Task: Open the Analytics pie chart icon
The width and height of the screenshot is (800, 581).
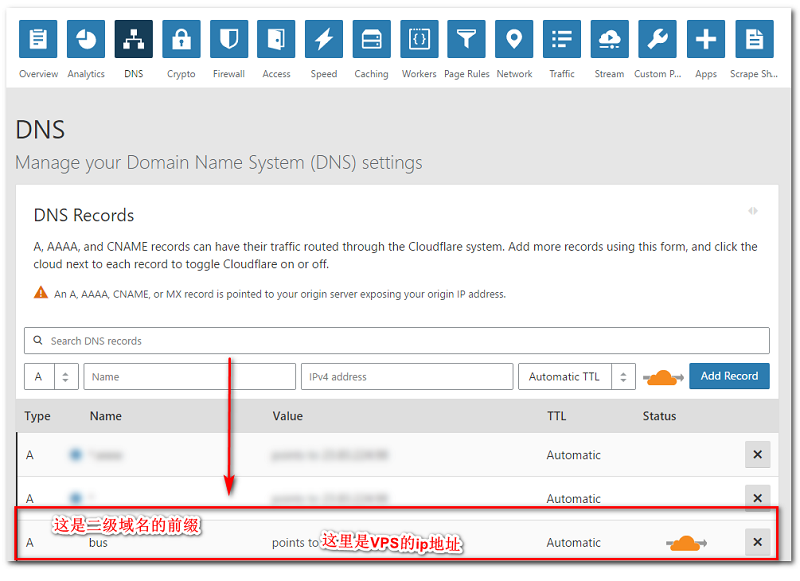Action: (x=86, y=40)
